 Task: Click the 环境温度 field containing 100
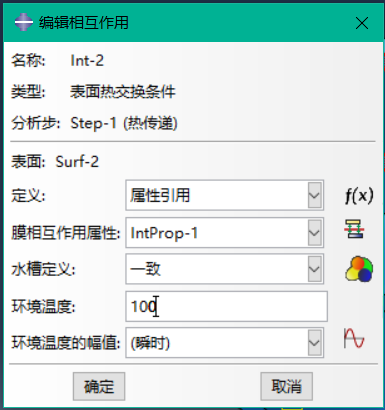(x=226, y=306)
